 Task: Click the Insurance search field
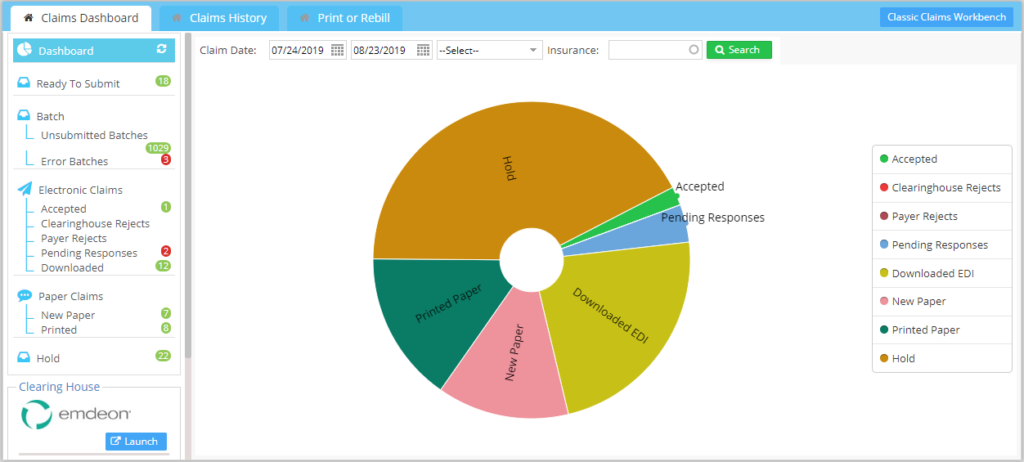click(655, 50)
